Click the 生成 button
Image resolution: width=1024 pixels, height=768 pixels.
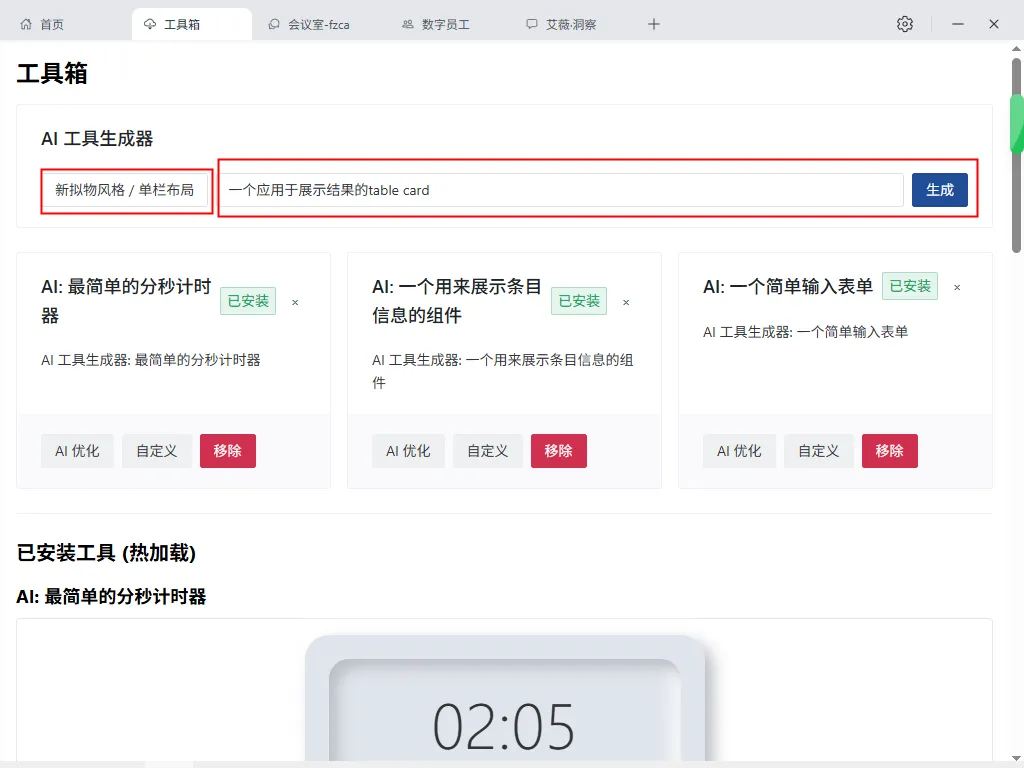coord(939,190)
